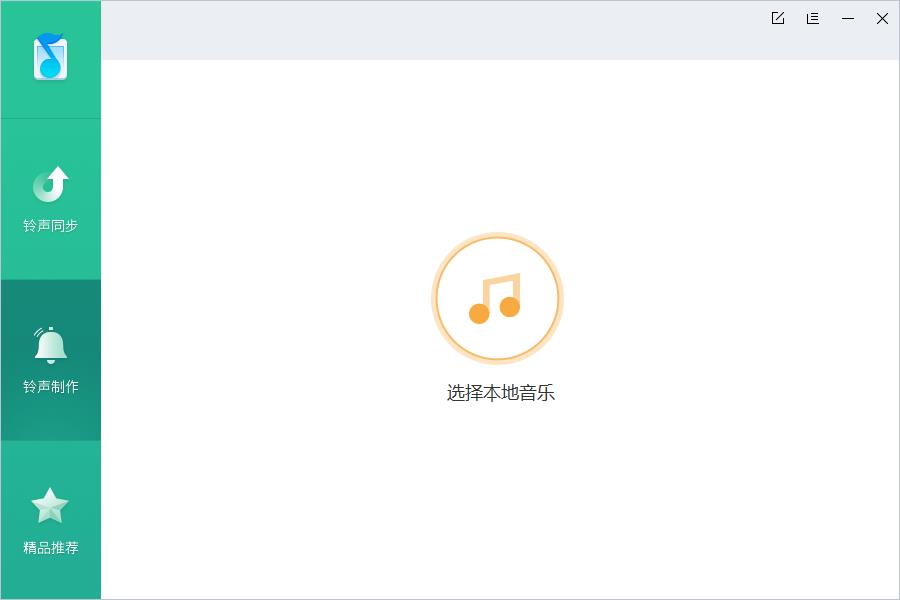Click the 精品推荐 text label
The height and width of the screenshot is (600, 900).
[51, 548]
